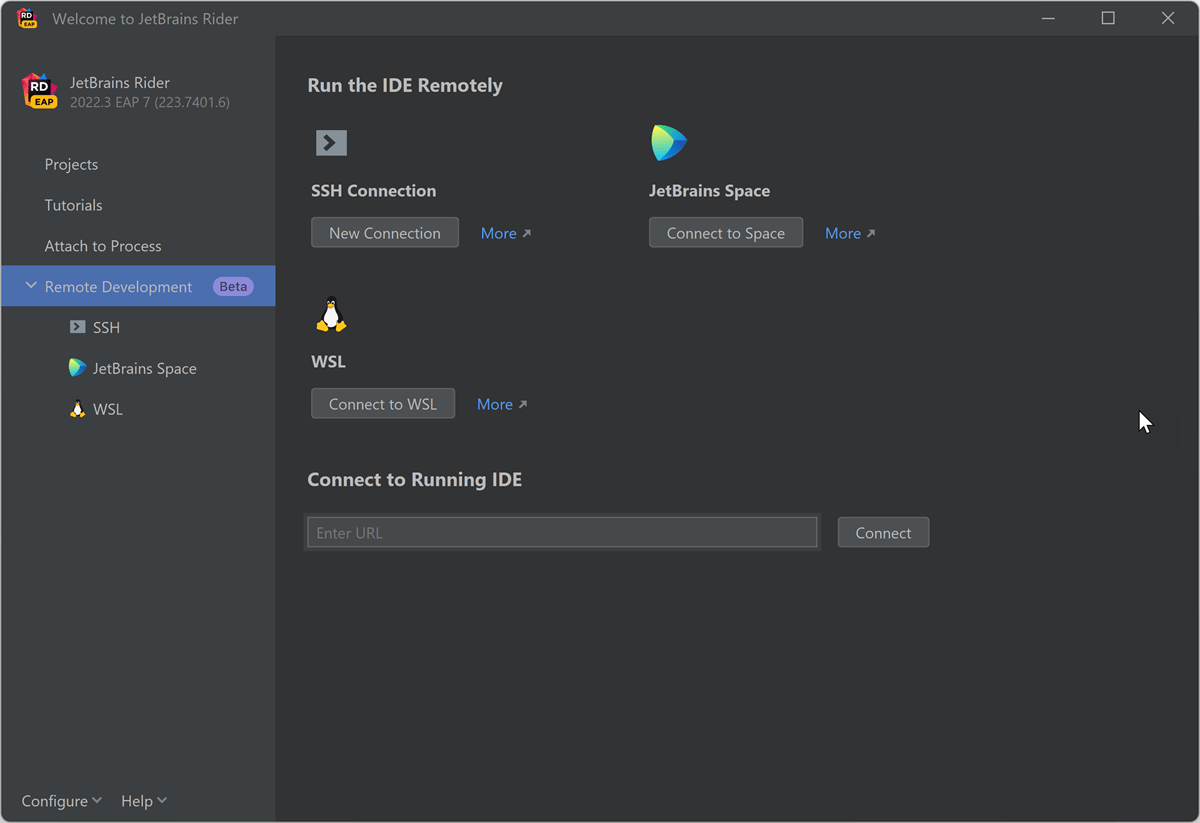This screenshot has height=823, width=1200.
Task: Switch to the Tutorials section
Action: click(x=73, y=205)
